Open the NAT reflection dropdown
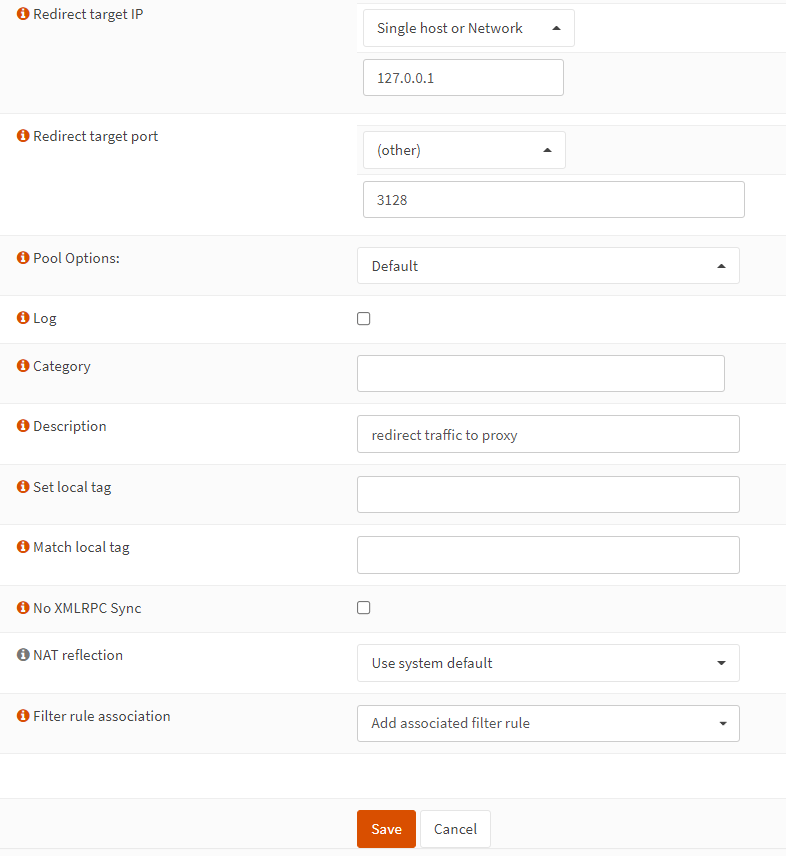Screen dimensions: 786x856 click(x=548, y=663)
